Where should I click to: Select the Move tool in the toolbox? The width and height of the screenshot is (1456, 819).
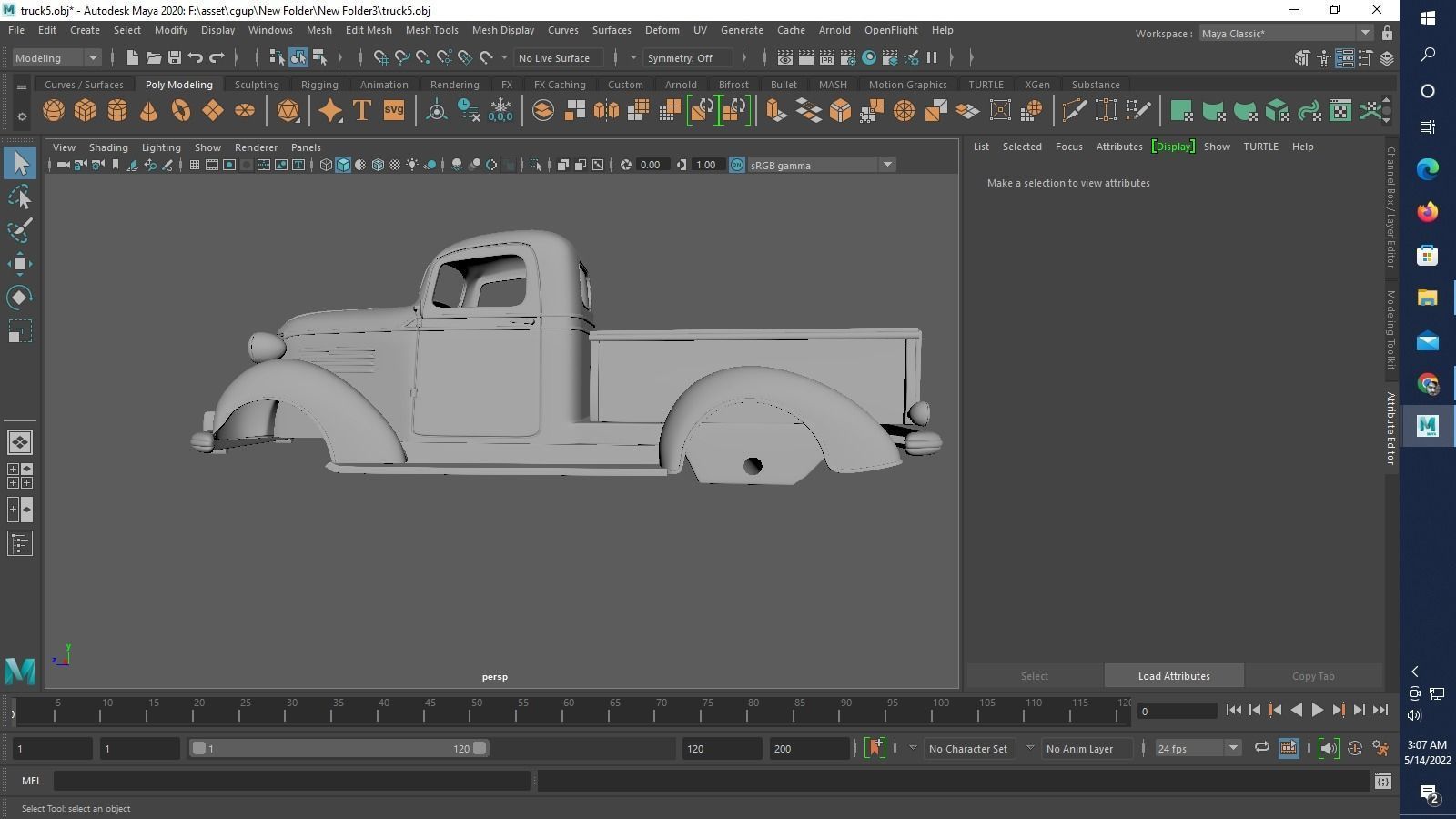[x=20, y=265]
